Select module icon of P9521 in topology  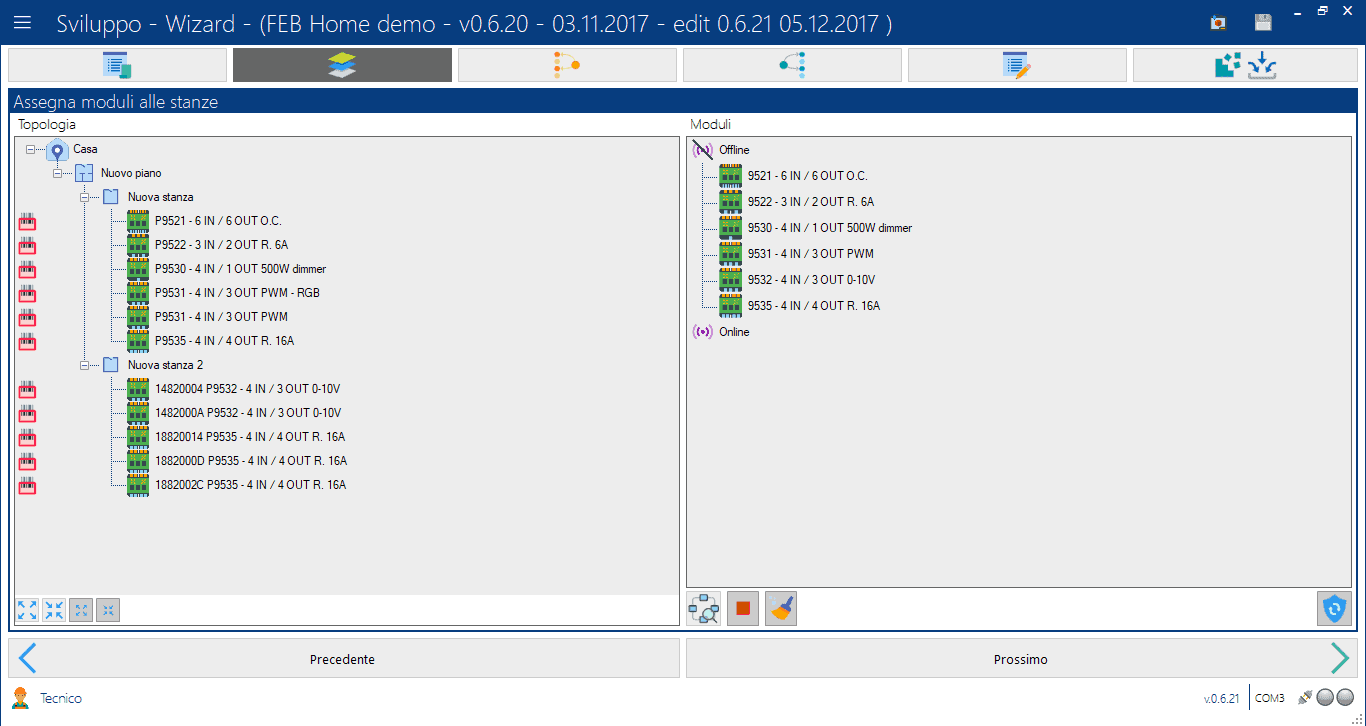[x=138, y=221]
